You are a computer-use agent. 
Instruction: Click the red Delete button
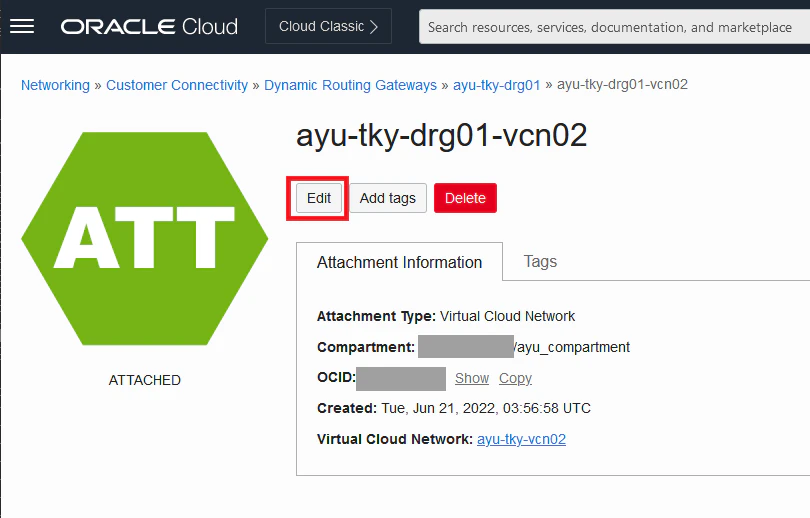(465, 198)
